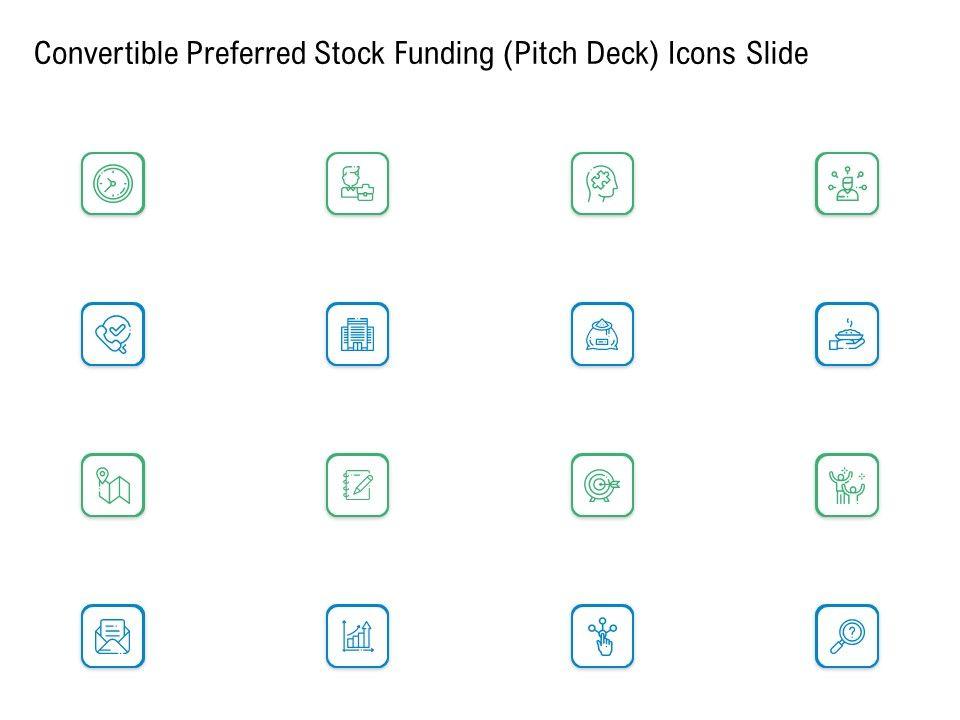
Task: Click the map with location pin icon
Action: (x=112, y=485)
